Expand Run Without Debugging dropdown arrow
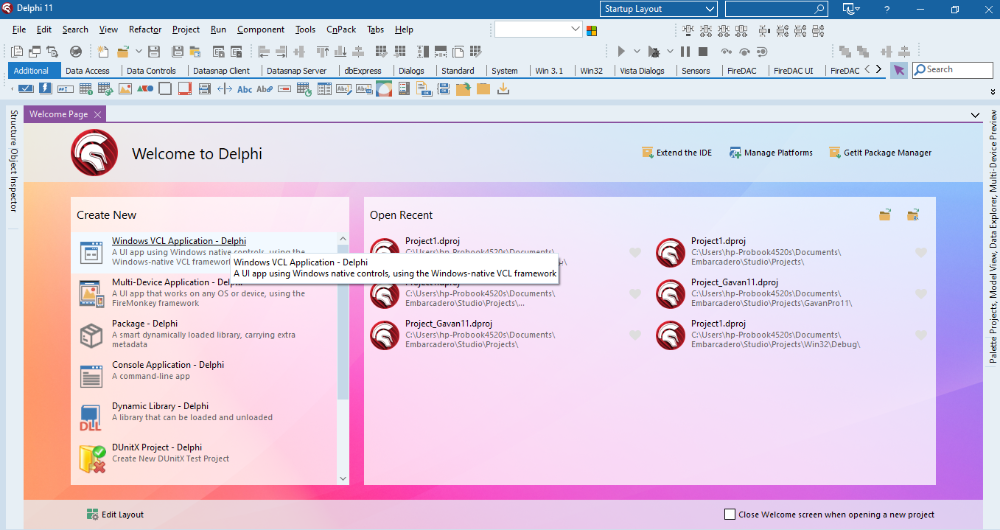Image resolution: width=1000 pixels, height=530 pixels. (x=670, y=51)
